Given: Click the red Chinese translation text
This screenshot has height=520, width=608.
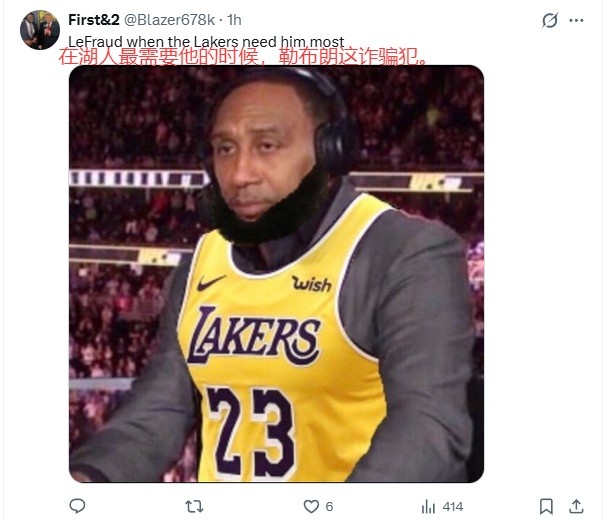Looking at the screenshot, I should tap(243, 57).
